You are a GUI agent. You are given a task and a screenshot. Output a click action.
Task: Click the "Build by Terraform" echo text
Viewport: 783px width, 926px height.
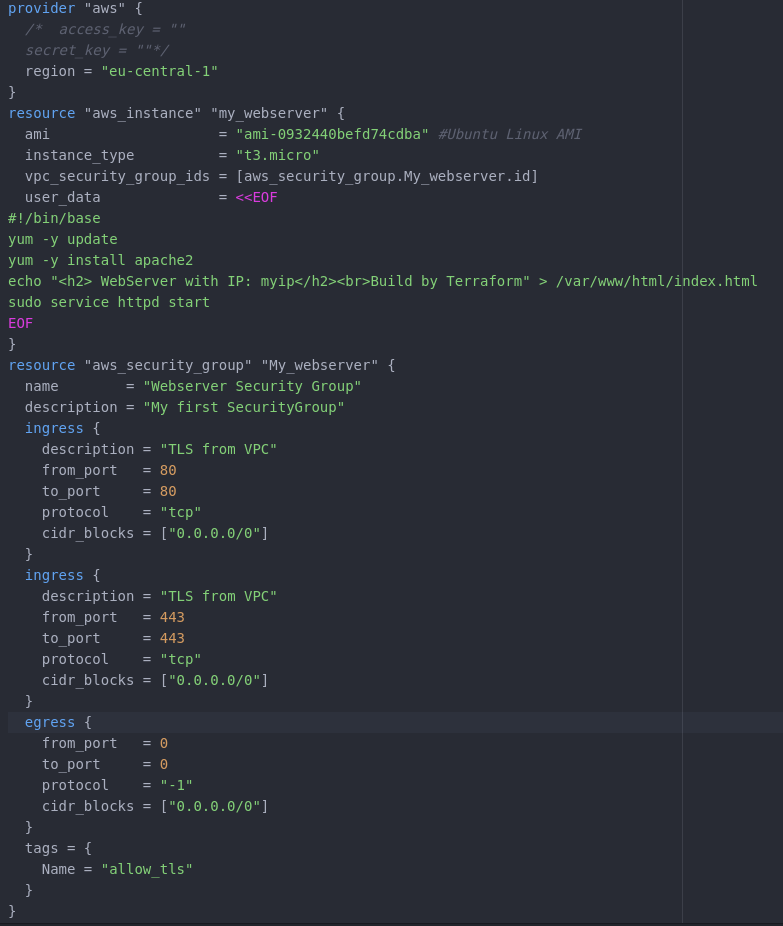pos(446,281)
